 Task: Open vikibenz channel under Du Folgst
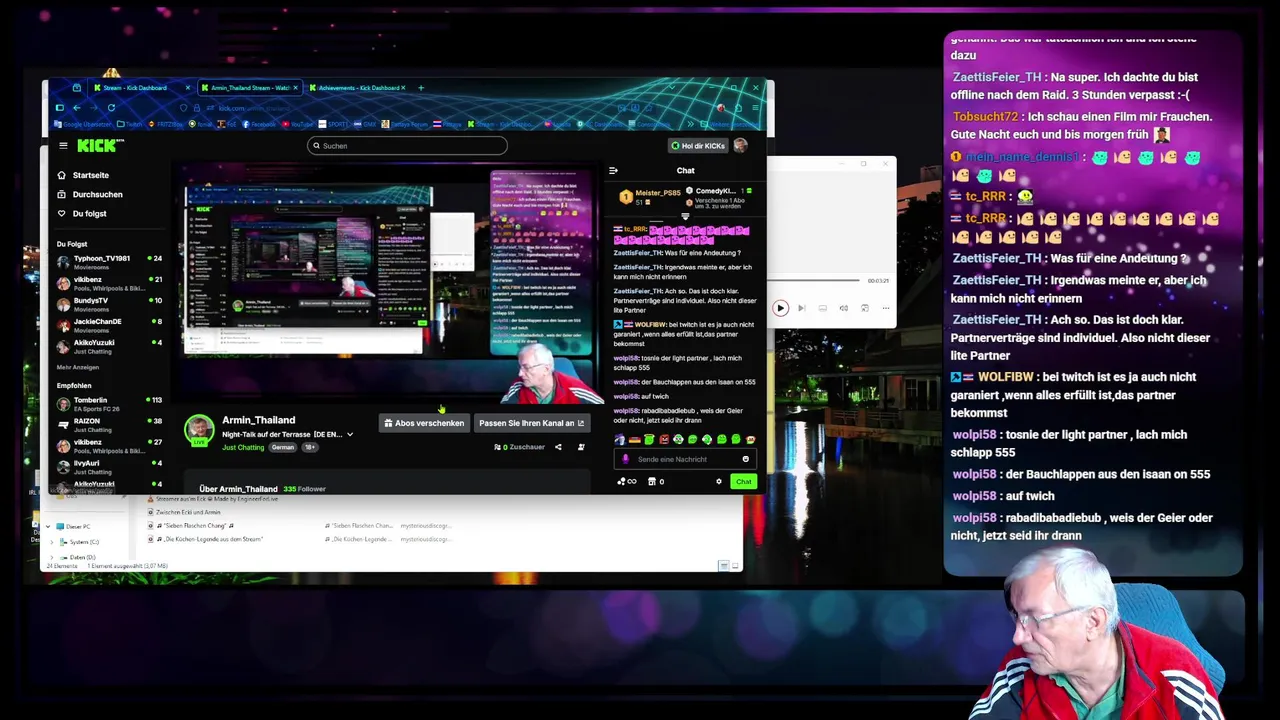[109, 283]
